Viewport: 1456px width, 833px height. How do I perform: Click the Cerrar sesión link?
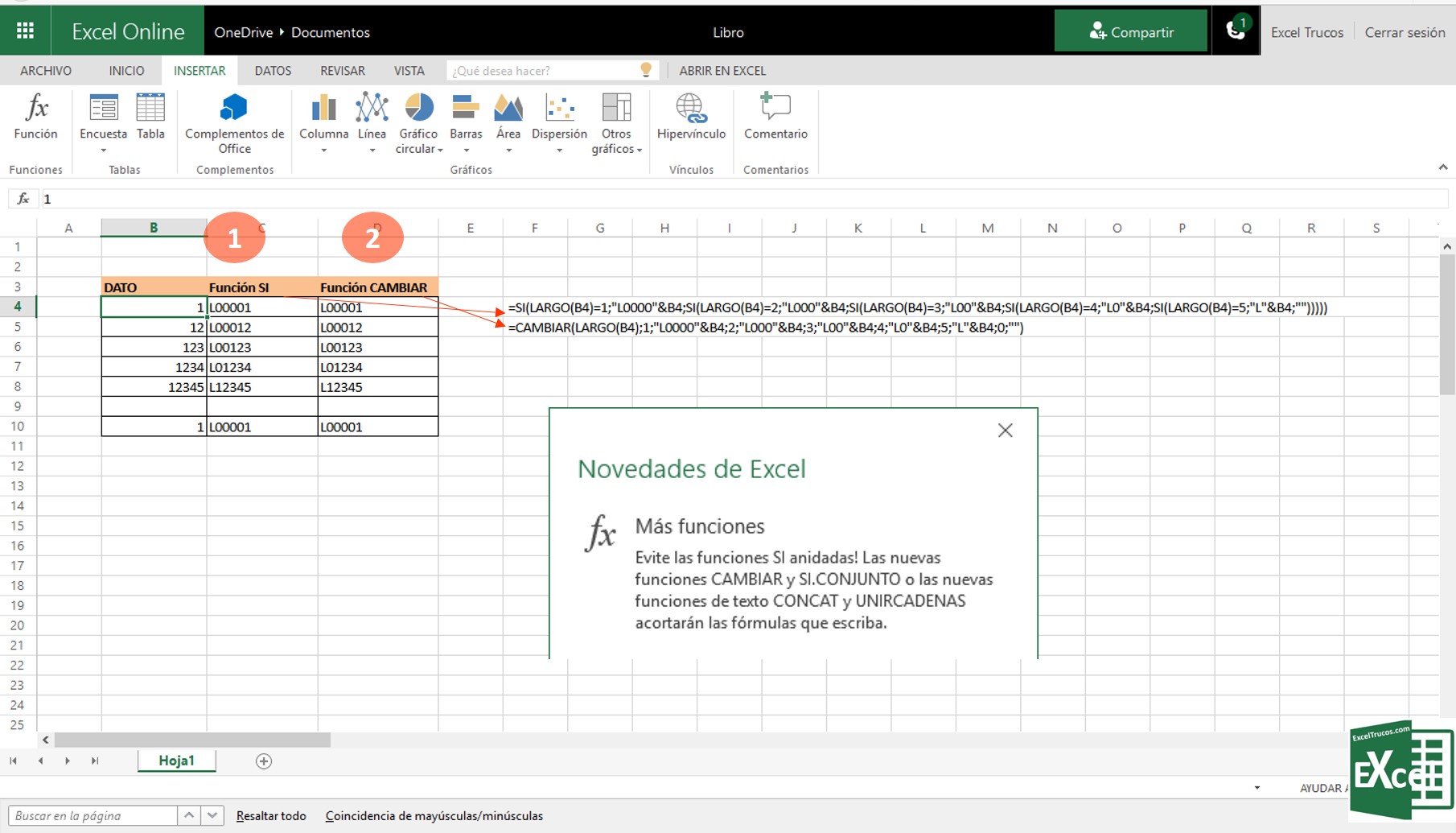click(x=1405, y=32)
